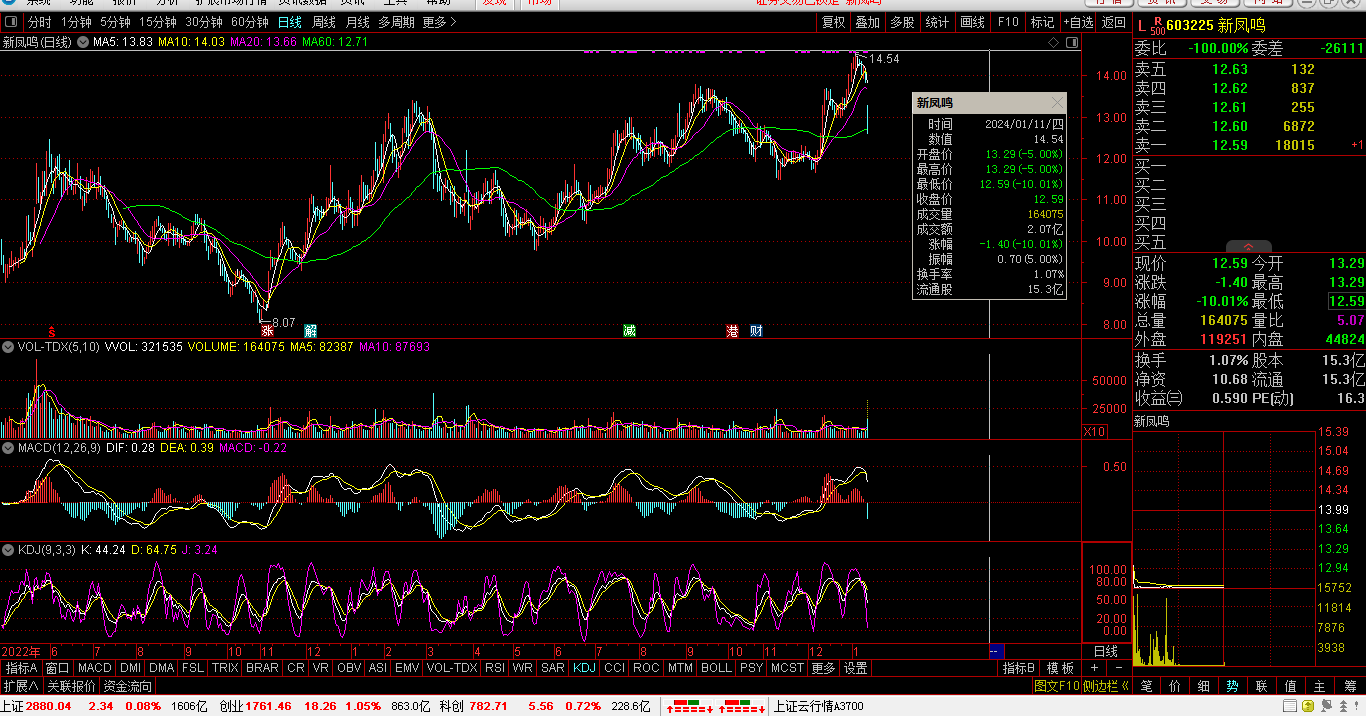Toggle the side panel layout icon above chart
The height and width of the screenshot is (716, 1366).
tap(1072, 43)
